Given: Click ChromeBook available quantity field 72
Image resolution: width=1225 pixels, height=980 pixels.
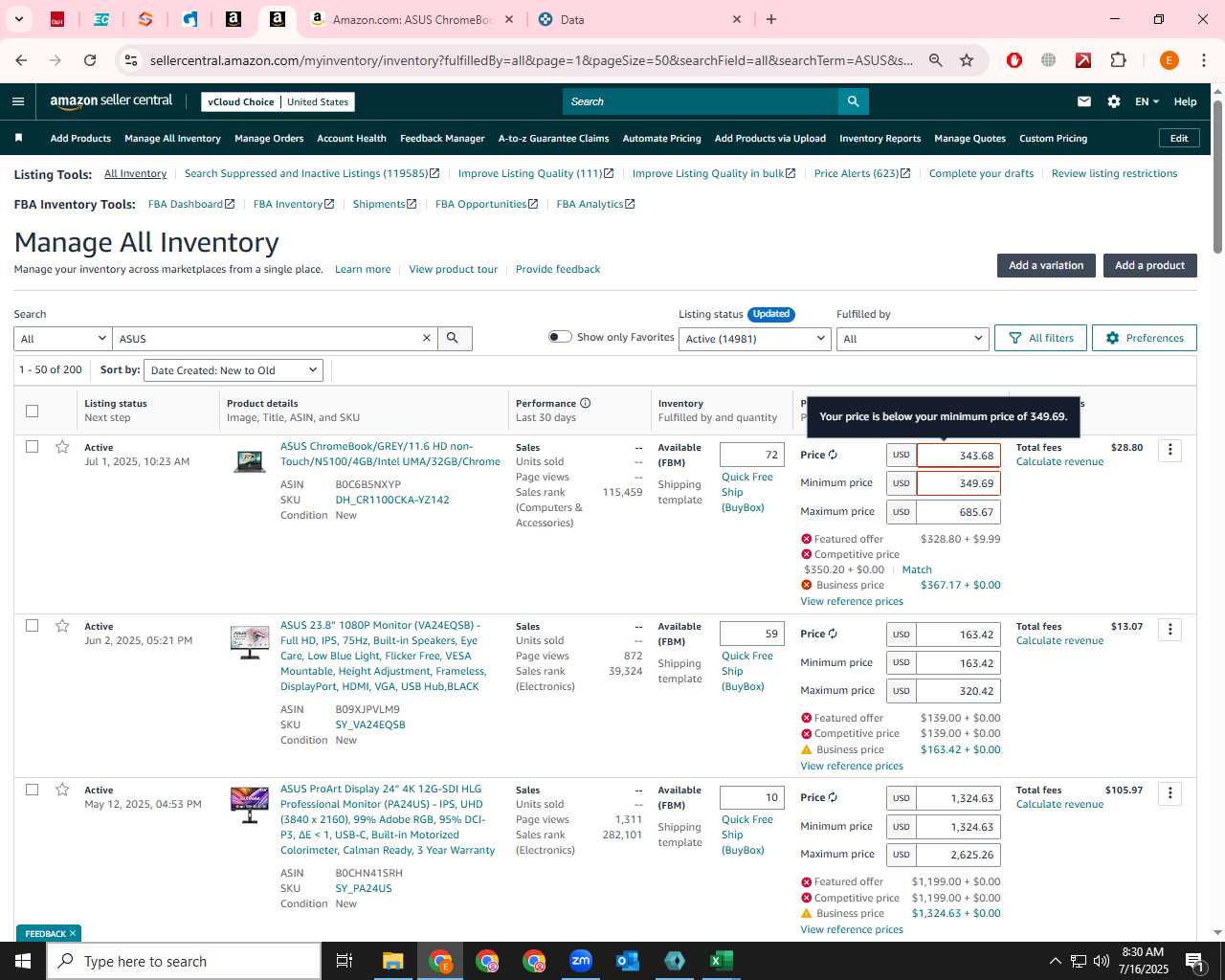Looking at the screenshot, I should point(752,455).
